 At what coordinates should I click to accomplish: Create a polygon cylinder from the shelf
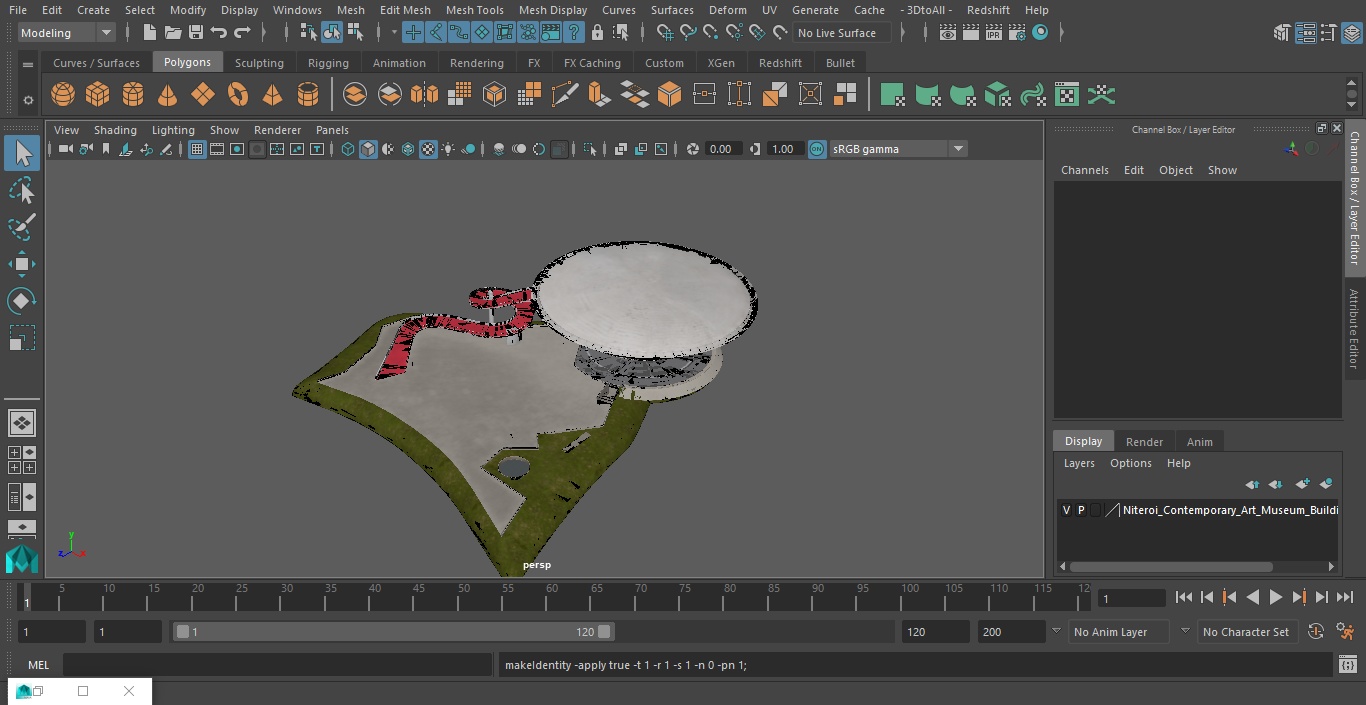point(133,95)
